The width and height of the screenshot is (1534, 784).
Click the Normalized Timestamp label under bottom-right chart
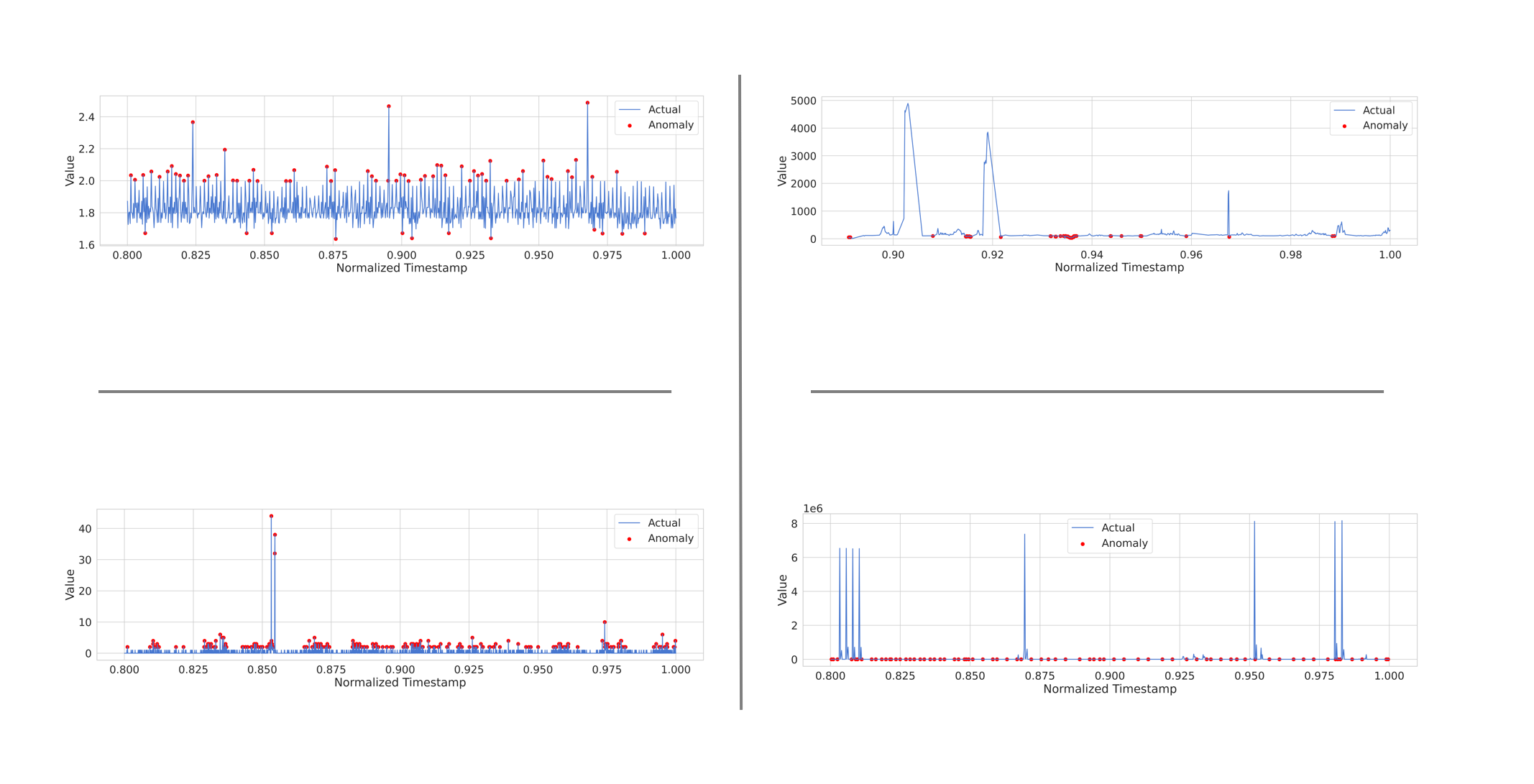(x=1109, y=689)
